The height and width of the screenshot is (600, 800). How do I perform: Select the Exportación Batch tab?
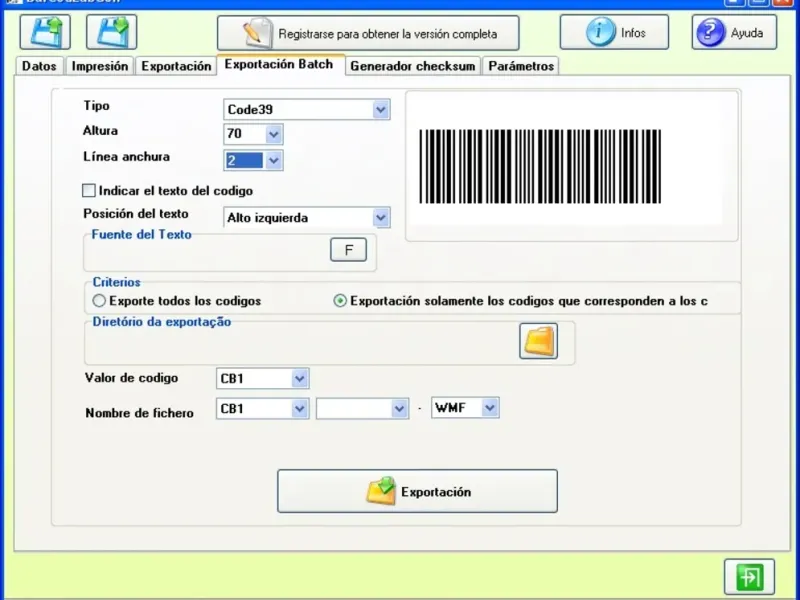point(281,64)
